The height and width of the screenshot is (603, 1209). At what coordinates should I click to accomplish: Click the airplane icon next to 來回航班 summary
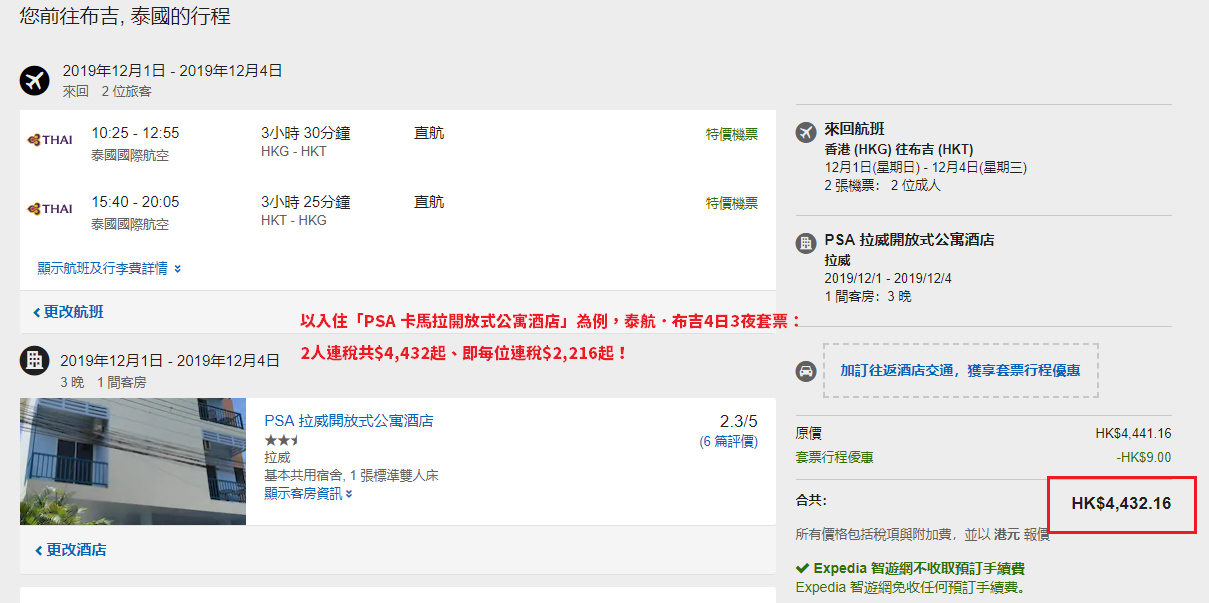pos(805,132)
